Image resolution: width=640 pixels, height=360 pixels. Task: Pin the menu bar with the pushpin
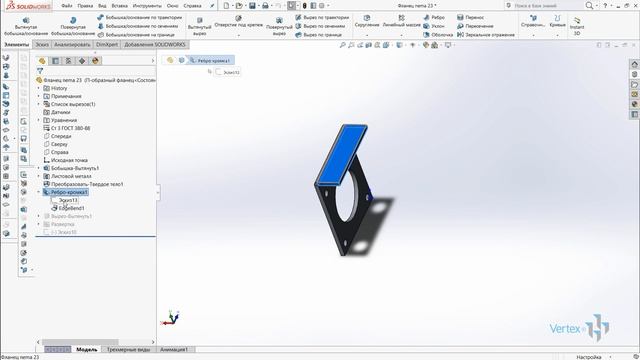coord(212,6)
